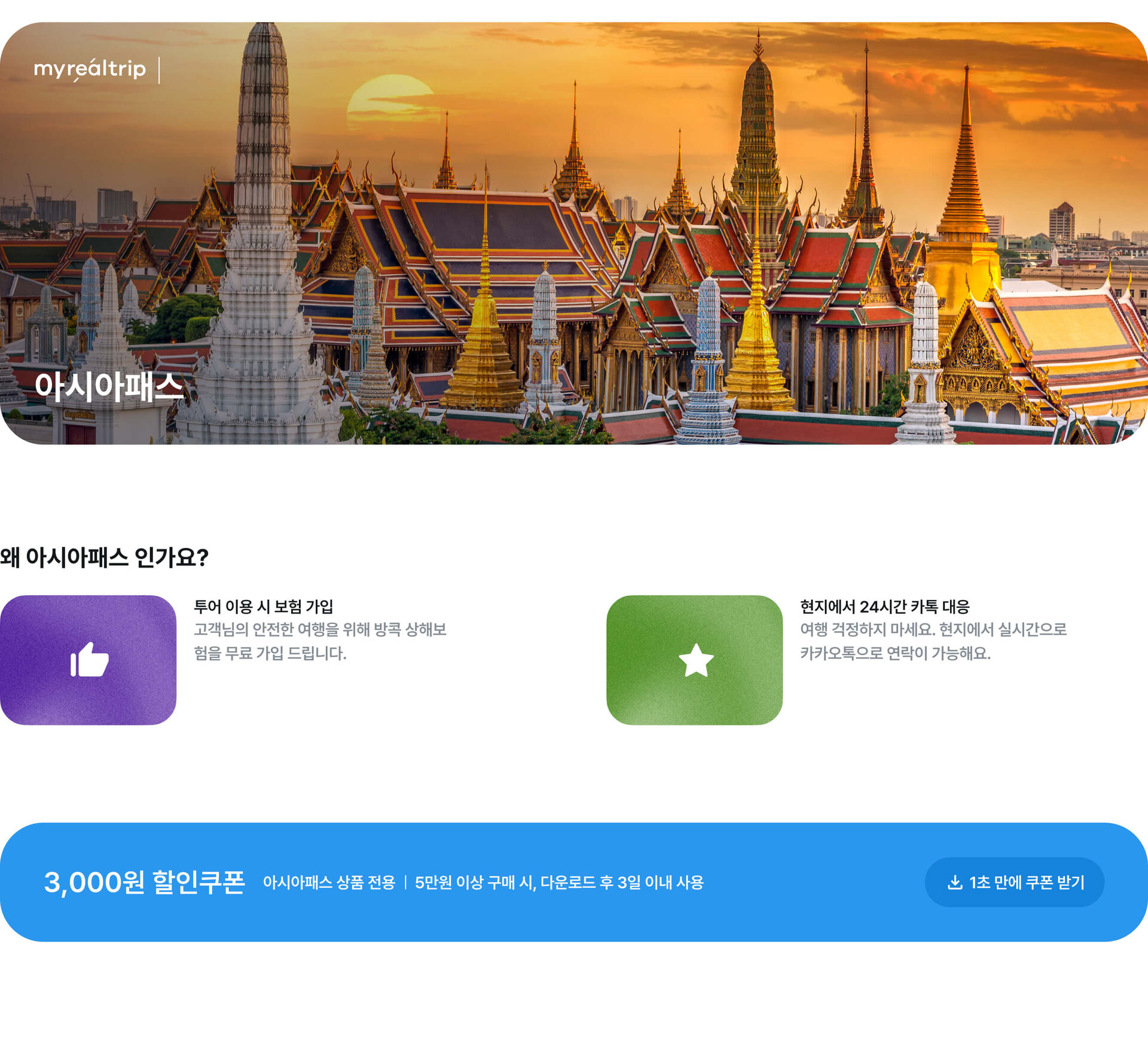Click the 왜 아시아패스 인가요? heading
This screenshot has width=1148, height=1039.
pyautogui.click(x=104, y=557)
